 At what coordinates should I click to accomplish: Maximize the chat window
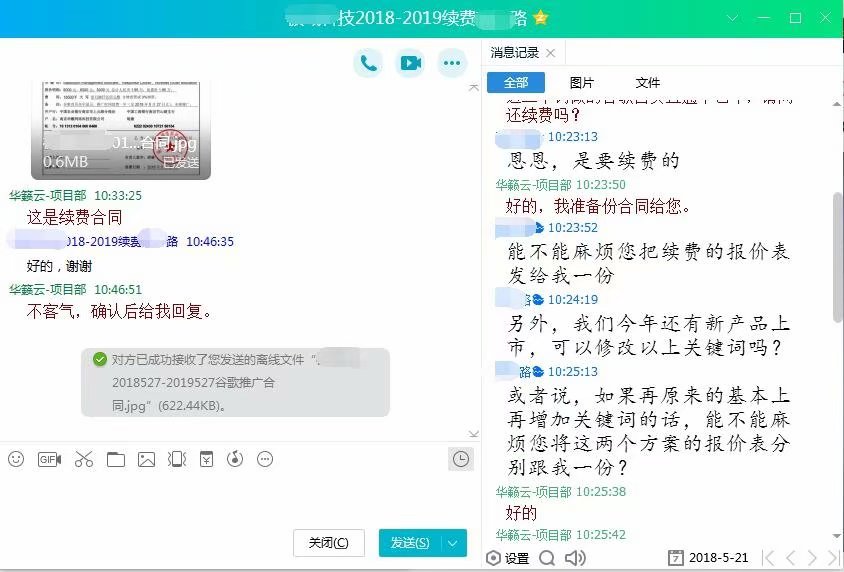click(795, 18)
